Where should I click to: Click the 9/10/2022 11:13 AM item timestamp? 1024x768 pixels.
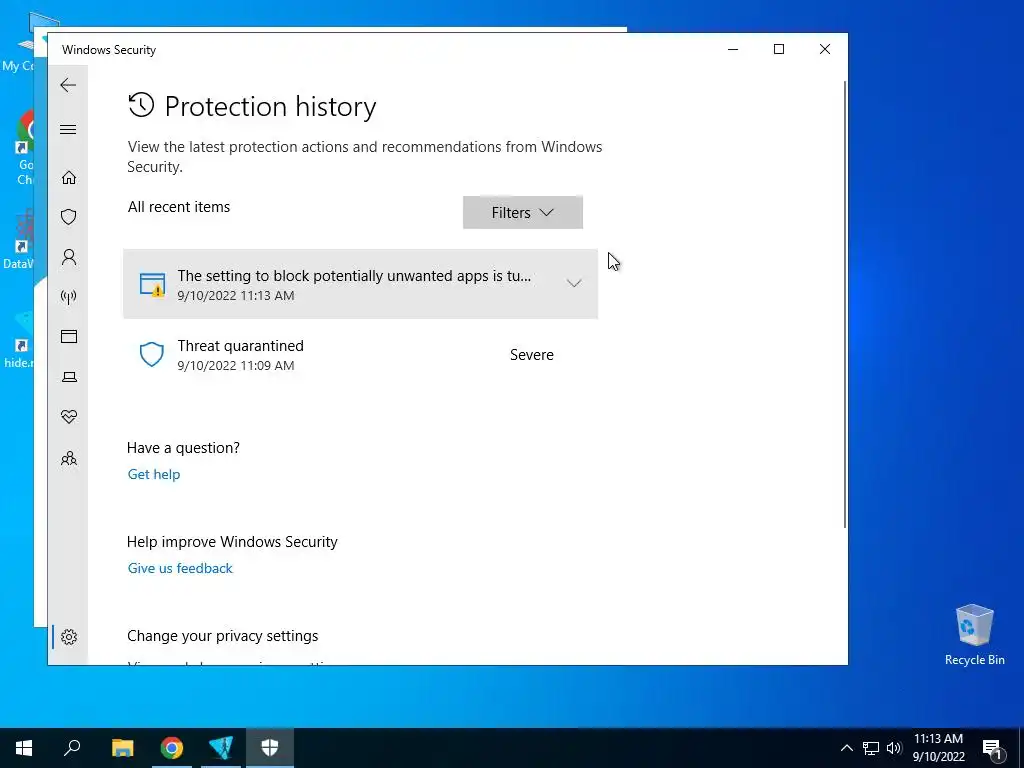pyautogui.click(x=236, y=296)
